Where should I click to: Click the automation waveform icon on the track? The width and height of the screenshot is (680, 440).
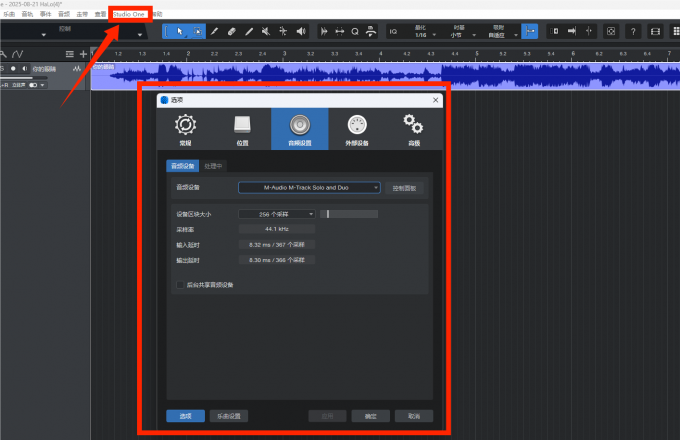[x=77, y=69]
